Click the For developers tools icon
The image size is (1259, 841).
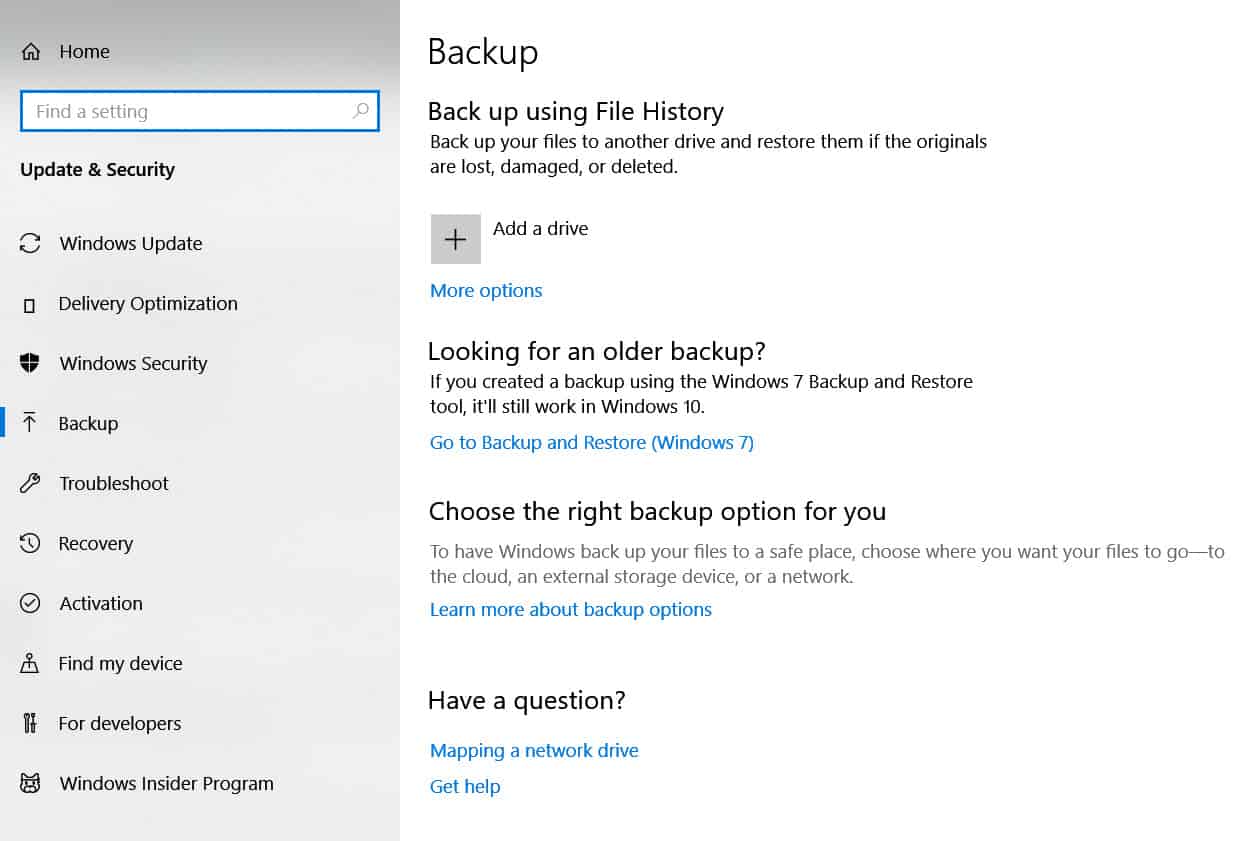(30, 724)
